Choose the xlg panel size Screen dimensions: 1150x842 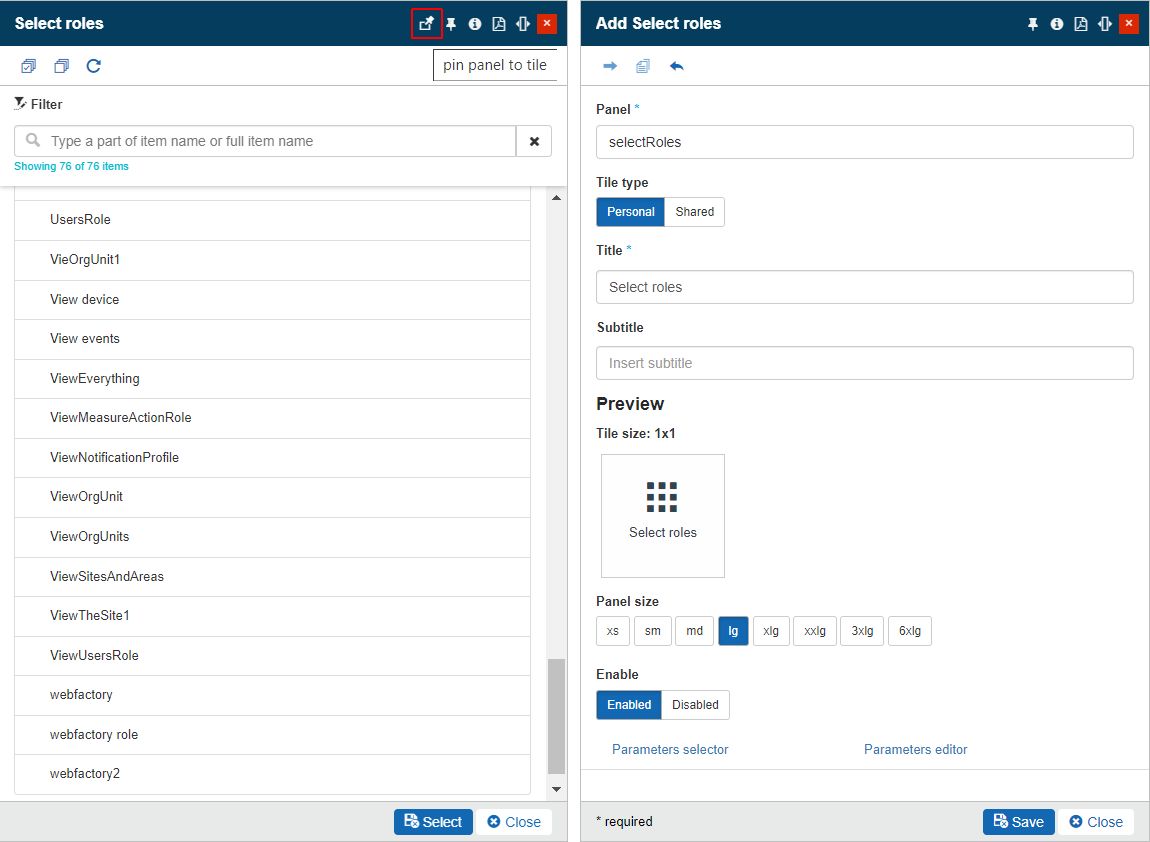pos(771,631)
